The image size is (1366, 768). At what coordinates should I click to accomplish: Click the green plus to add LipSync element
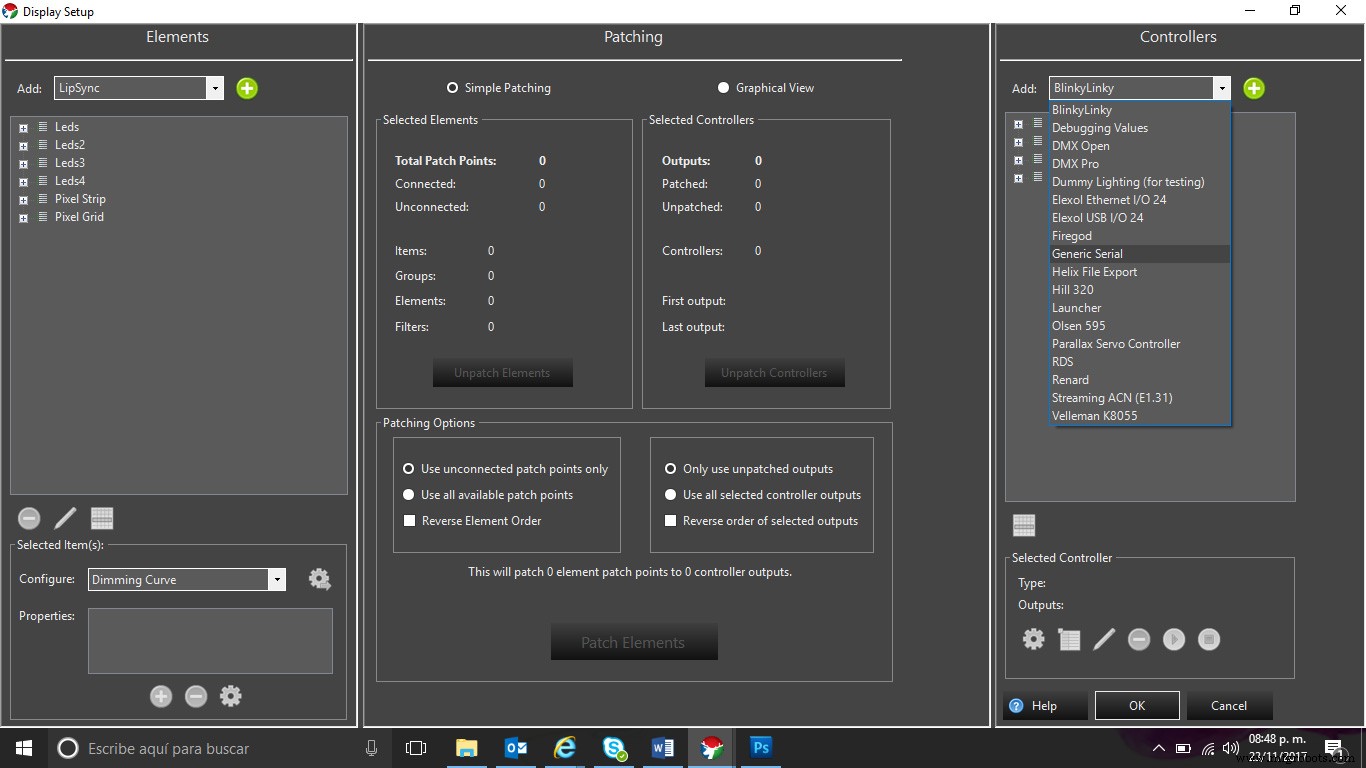247,88
